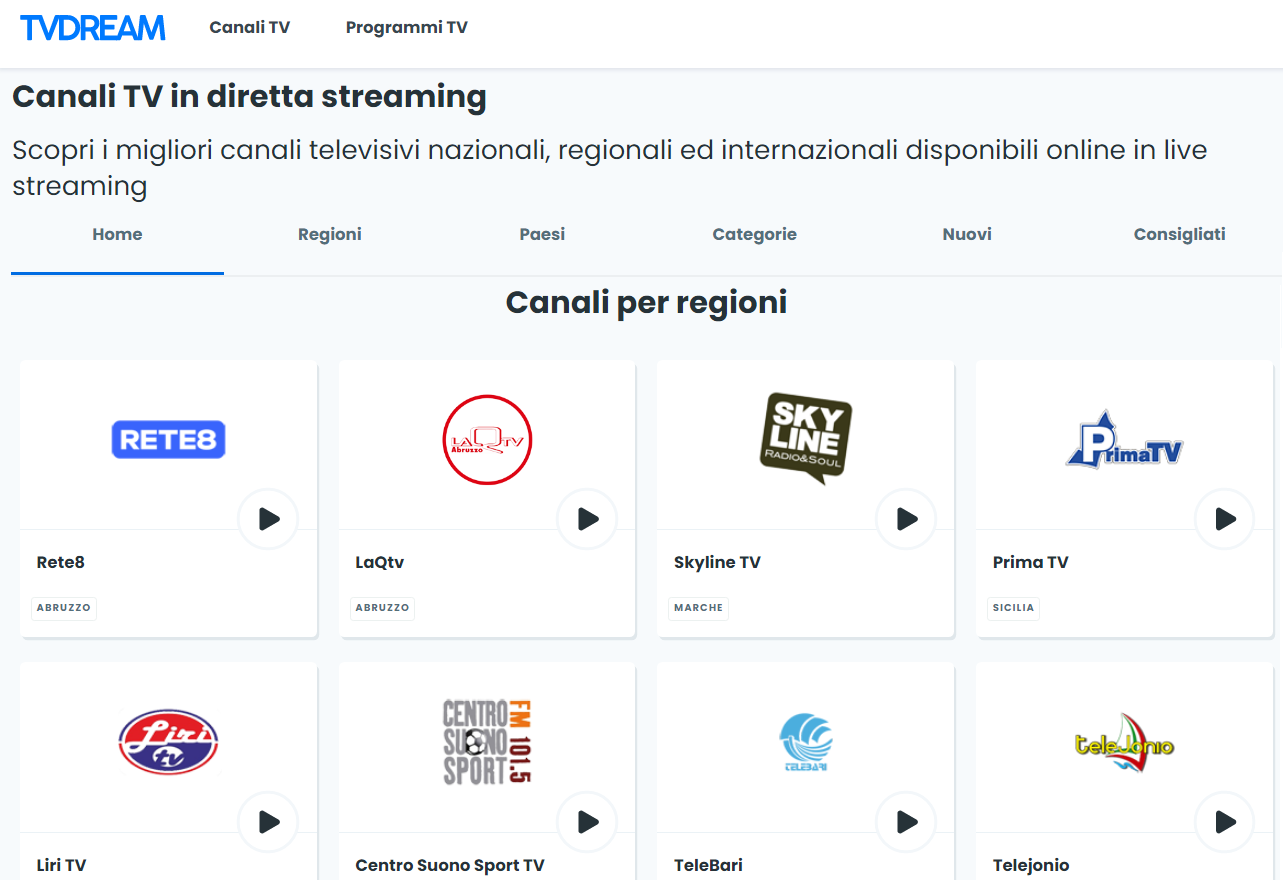Play the Skyline TV stream
Viewport: 1283px width, 880px height.
pyautogui.click(x=905, y=519)
